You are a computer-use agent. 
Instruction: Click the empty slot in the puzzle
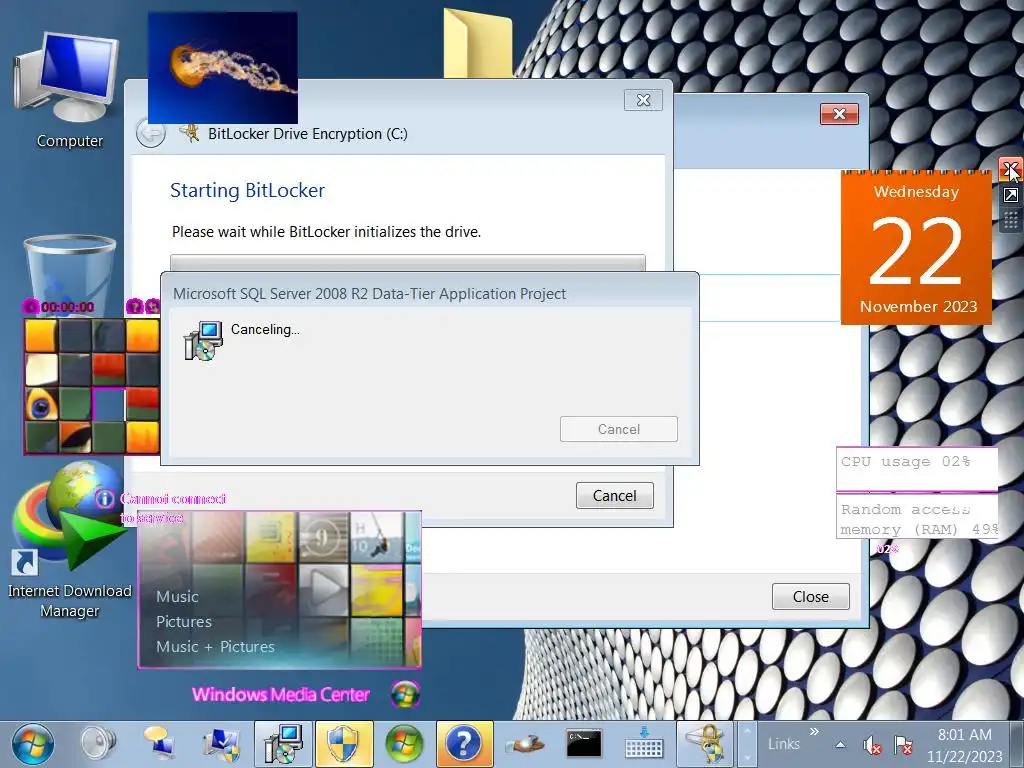click(x=108, y=404)
